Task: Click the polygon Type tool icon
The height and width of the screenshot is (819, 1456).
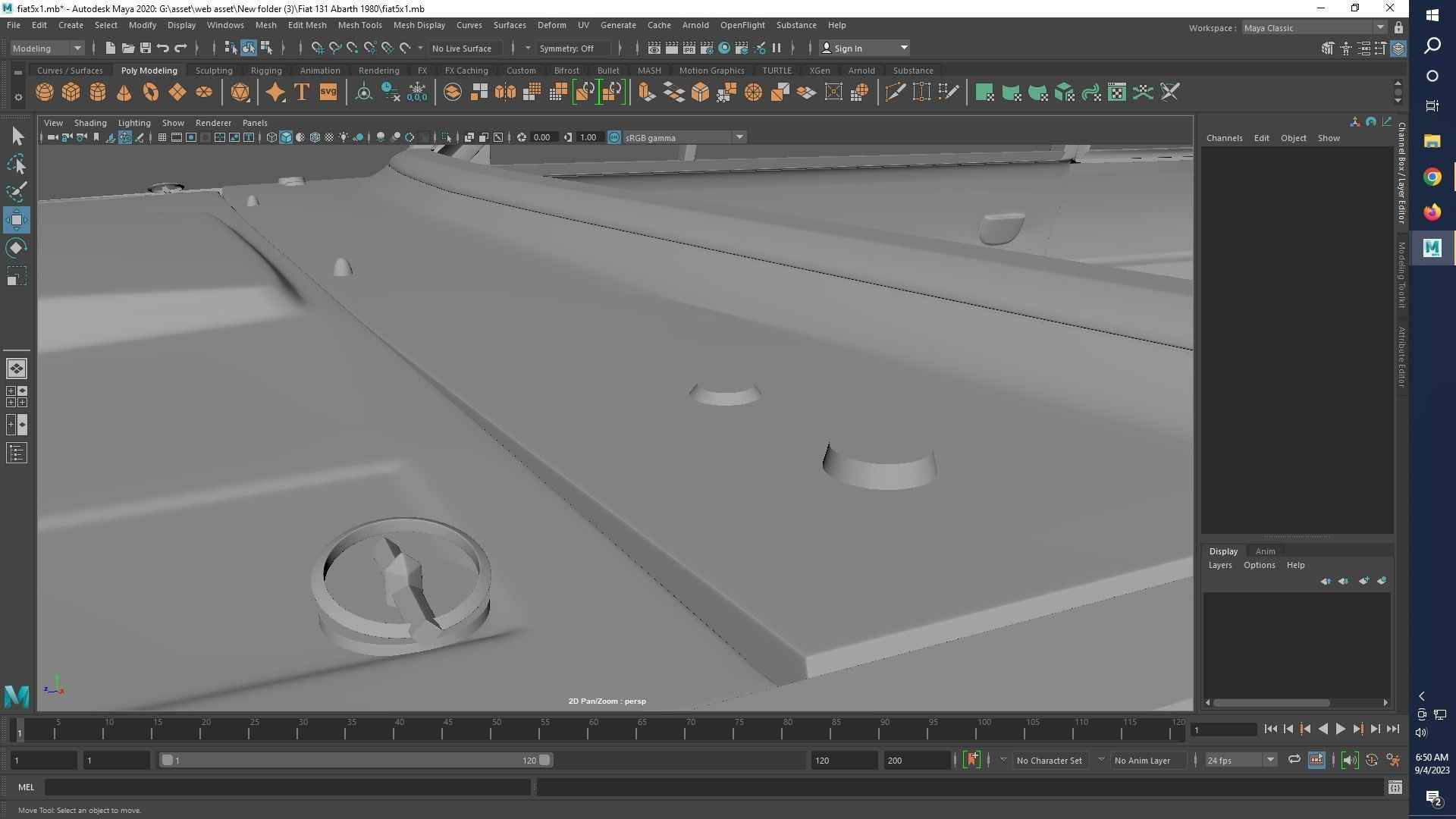Action: coord(302,93)
